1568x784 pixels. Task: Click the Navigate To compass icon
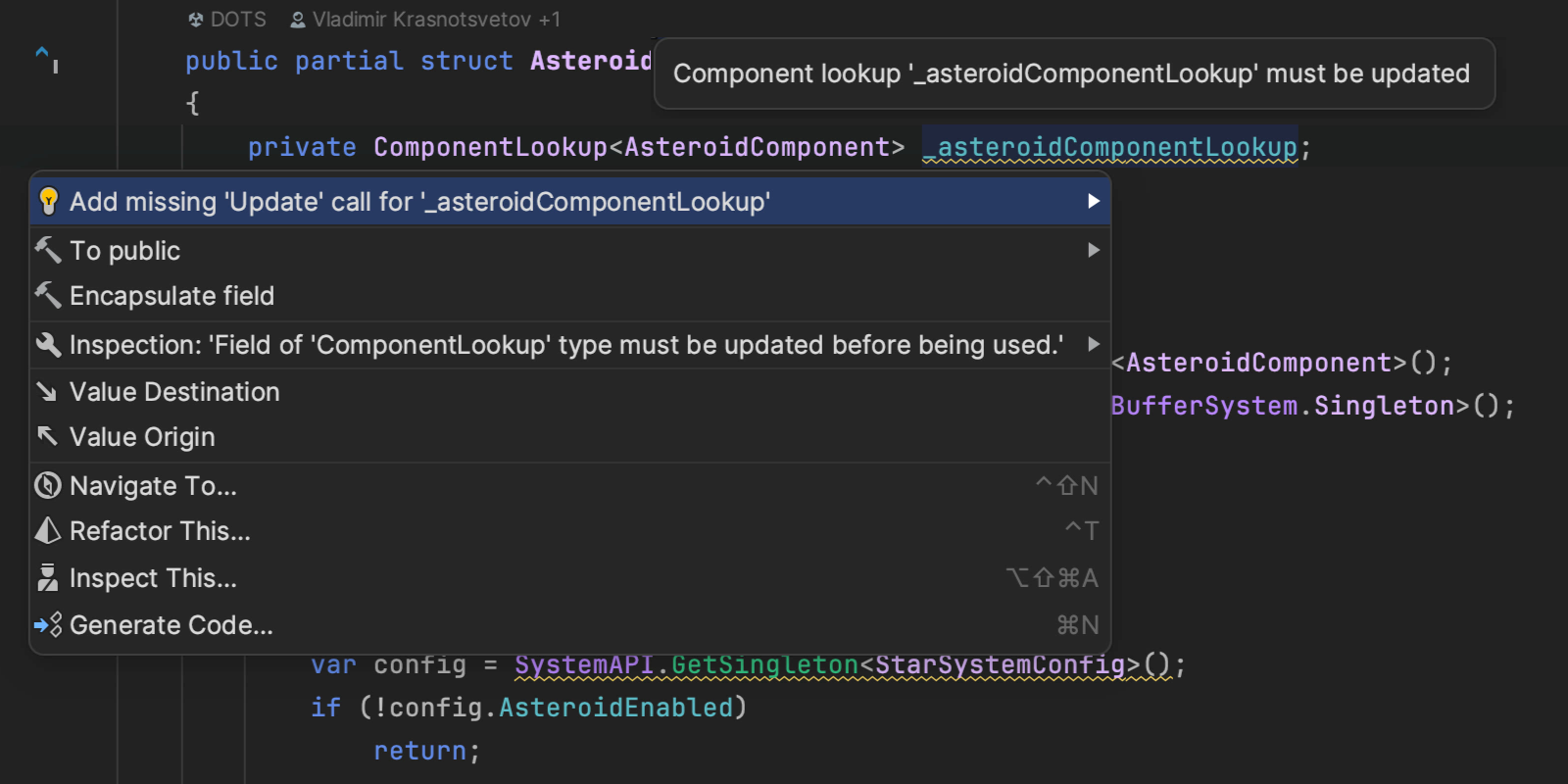pos(48,485)
